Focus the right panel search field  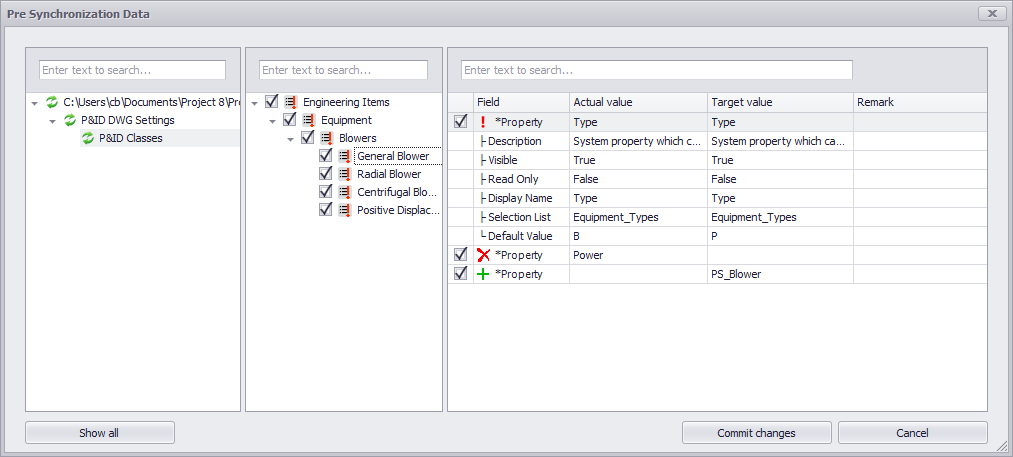(656, 70)
